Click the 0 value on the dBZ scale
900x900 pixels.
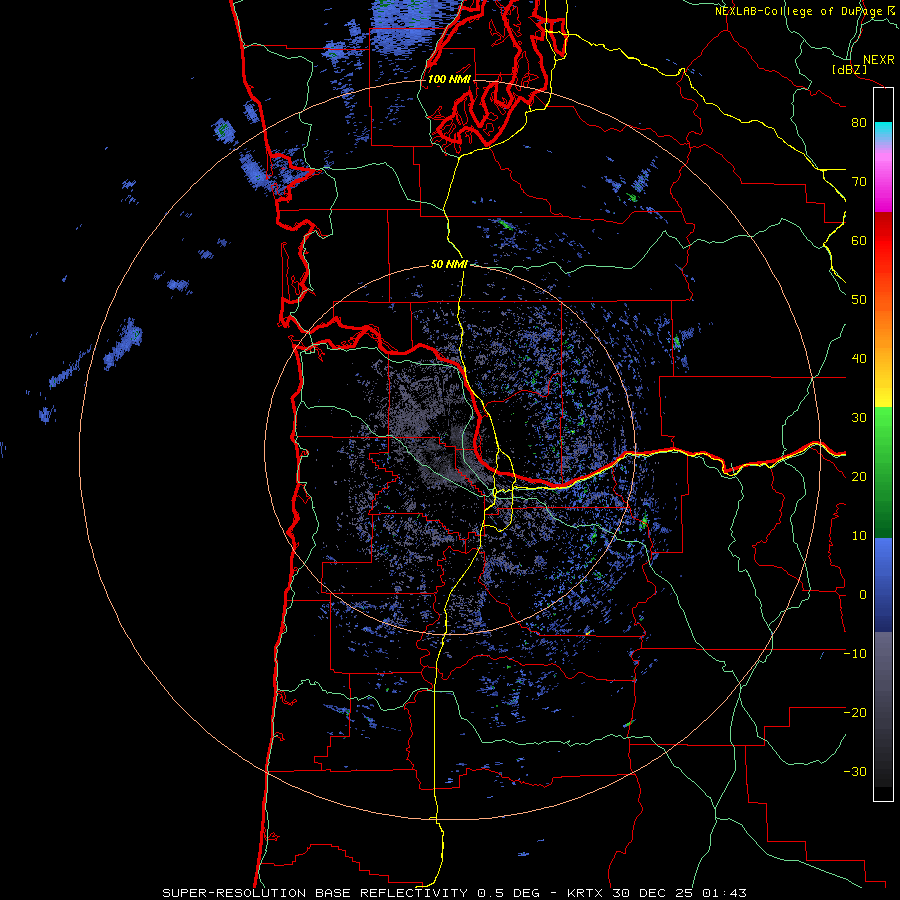click(863, 595)
